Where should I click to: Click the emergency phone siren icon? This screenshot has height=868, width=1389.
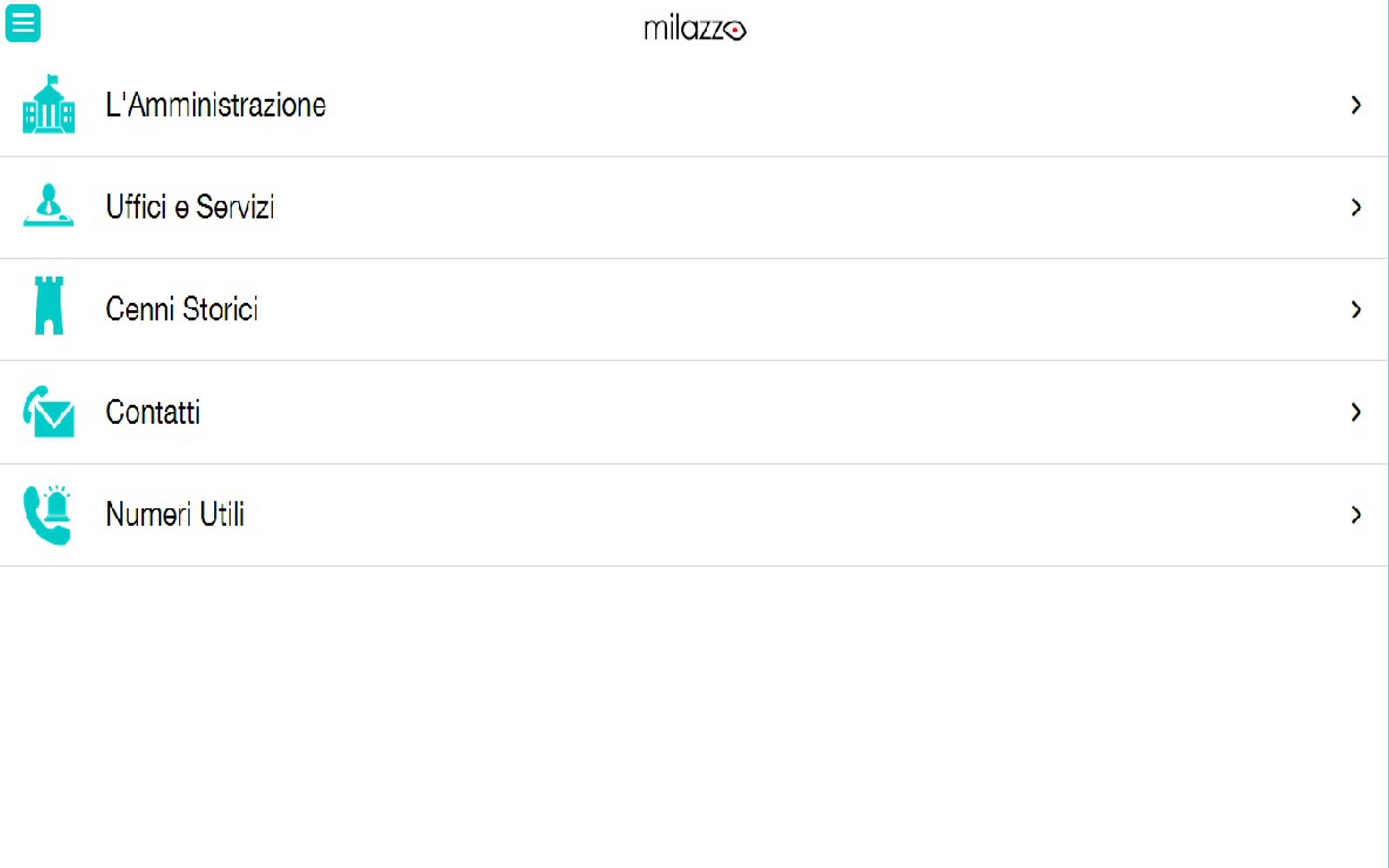click(48, 514)
